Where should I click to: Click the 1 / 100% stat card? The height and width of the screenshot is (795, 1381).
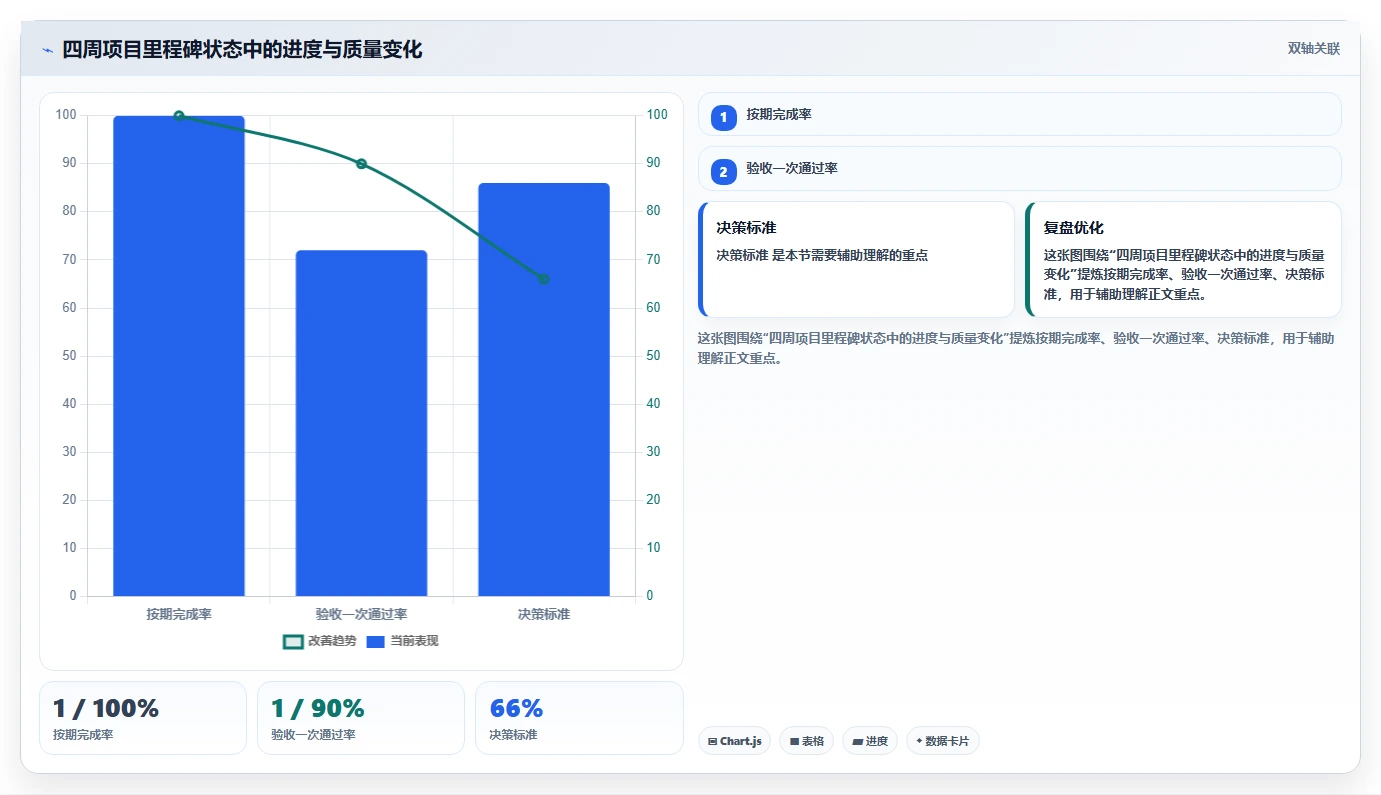click(x=143, y=718)
